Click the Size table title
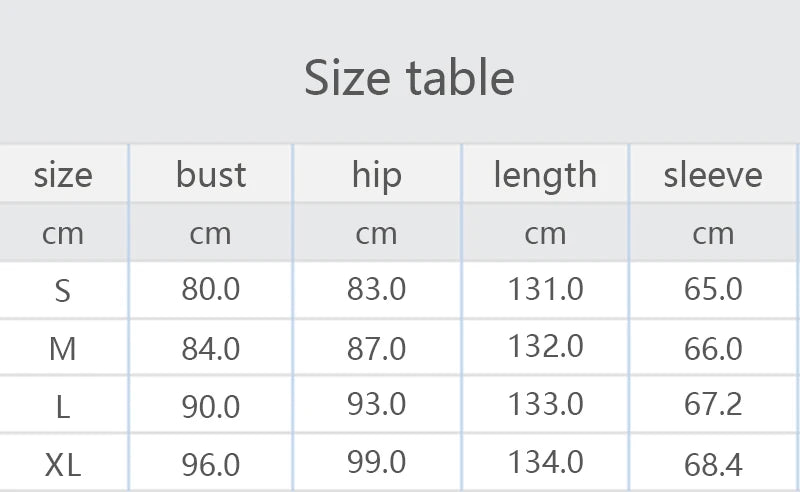The height and width of the screenshot is (492, 800). point(409,77)
